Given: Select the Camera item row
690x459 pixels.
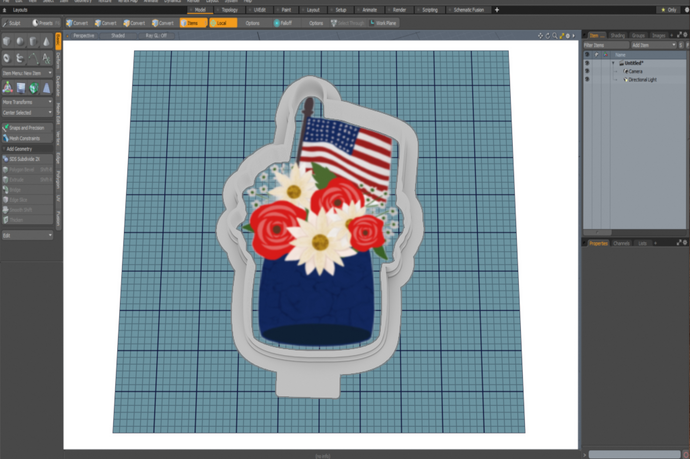Looking at the screenshot, I should click(x=635, y=71).
